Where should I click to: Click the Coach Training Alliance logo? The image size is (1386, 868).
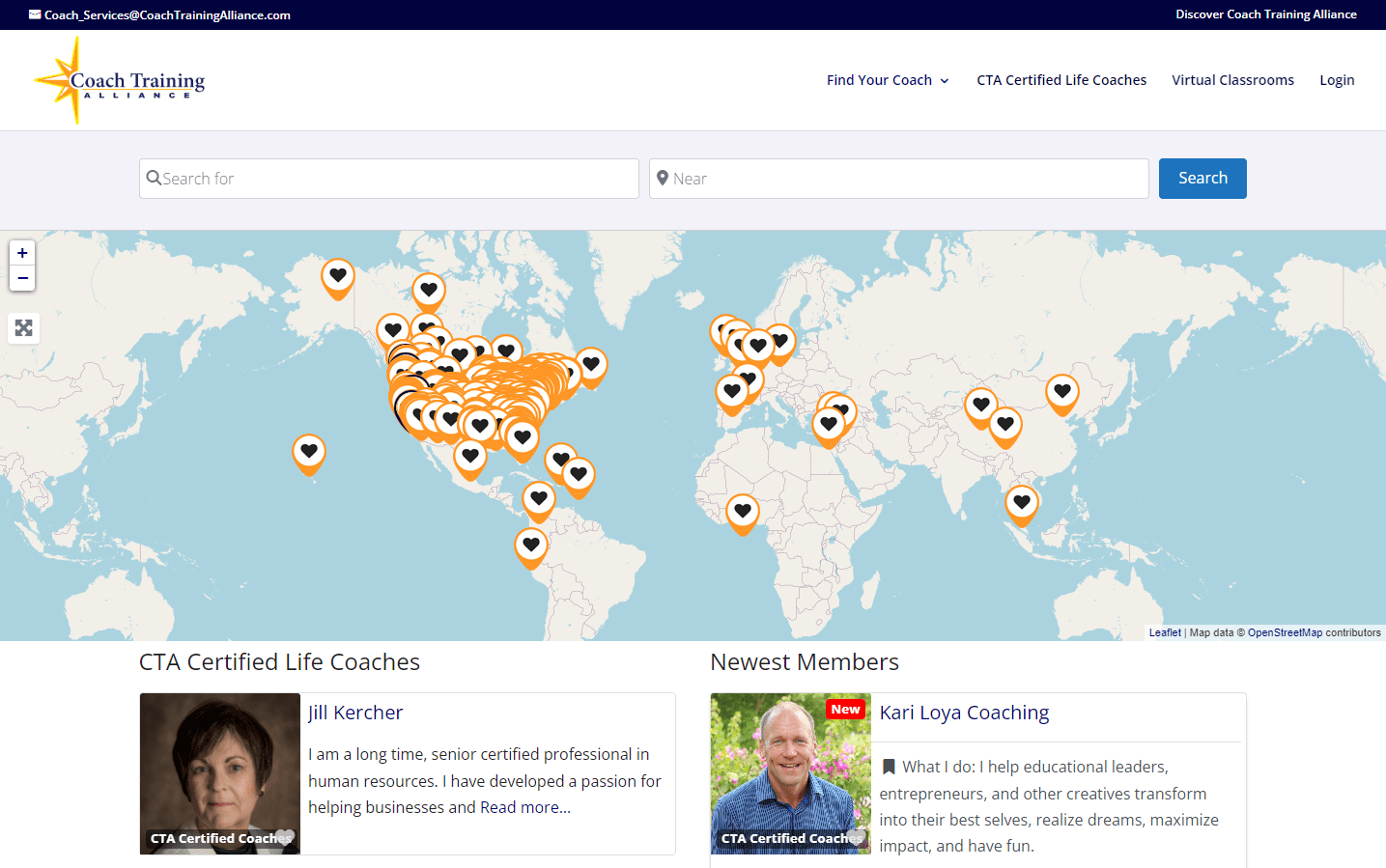[120, 81]
